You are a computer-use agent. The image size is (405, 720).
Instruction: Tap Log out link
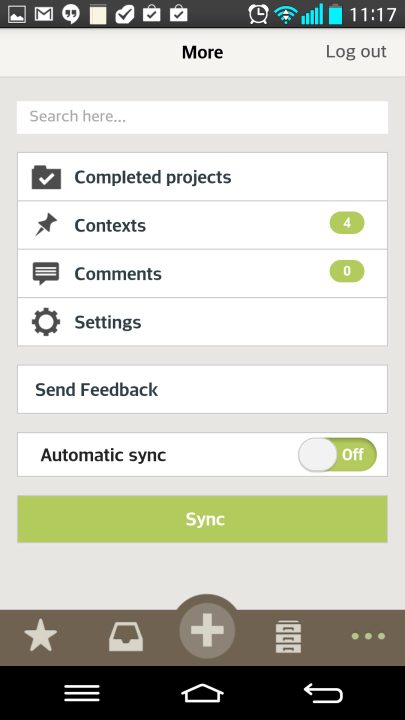point(356,51)
